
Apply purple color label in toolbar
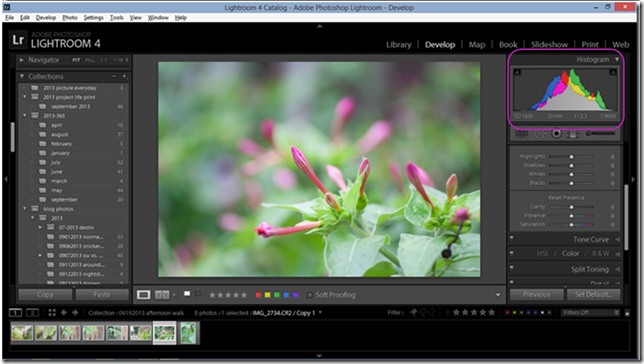(x=295, y=295)
